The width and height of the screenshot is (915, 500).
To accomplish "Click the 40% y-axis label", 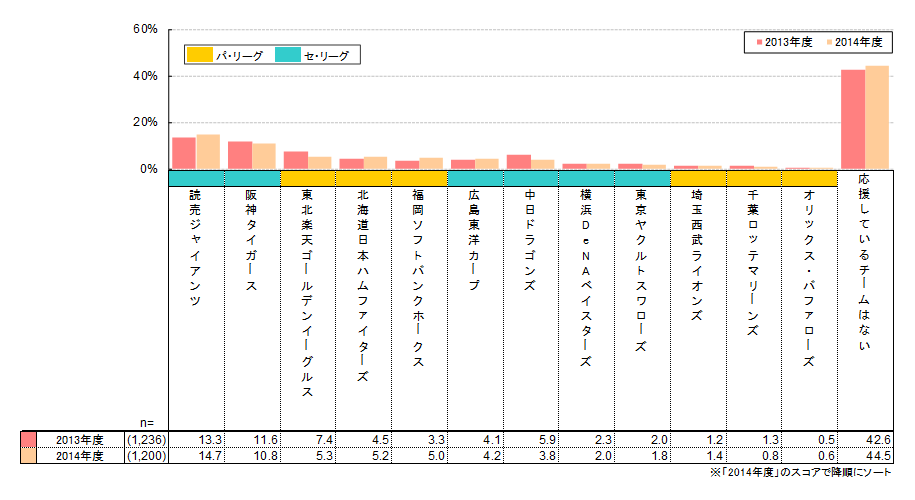I will coord(145,76).
